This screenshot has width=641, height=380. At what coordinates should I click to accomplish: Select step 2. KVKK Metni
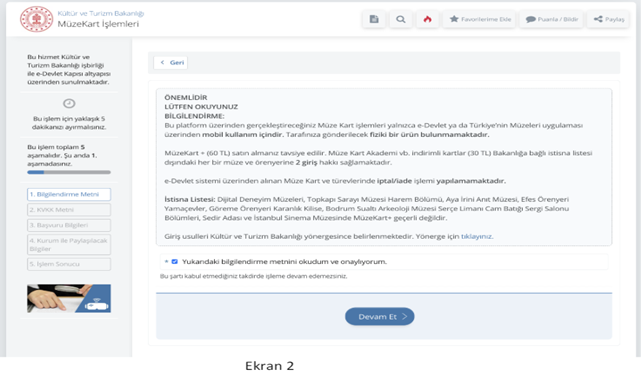[x=69, y=210]
